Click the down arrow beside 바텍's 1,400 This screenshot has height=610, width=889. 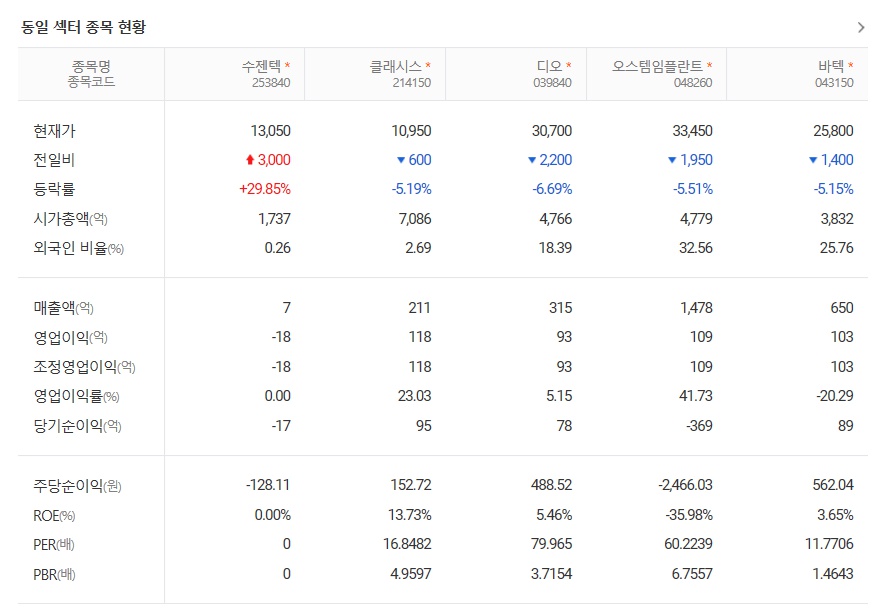tap(814, 158)
